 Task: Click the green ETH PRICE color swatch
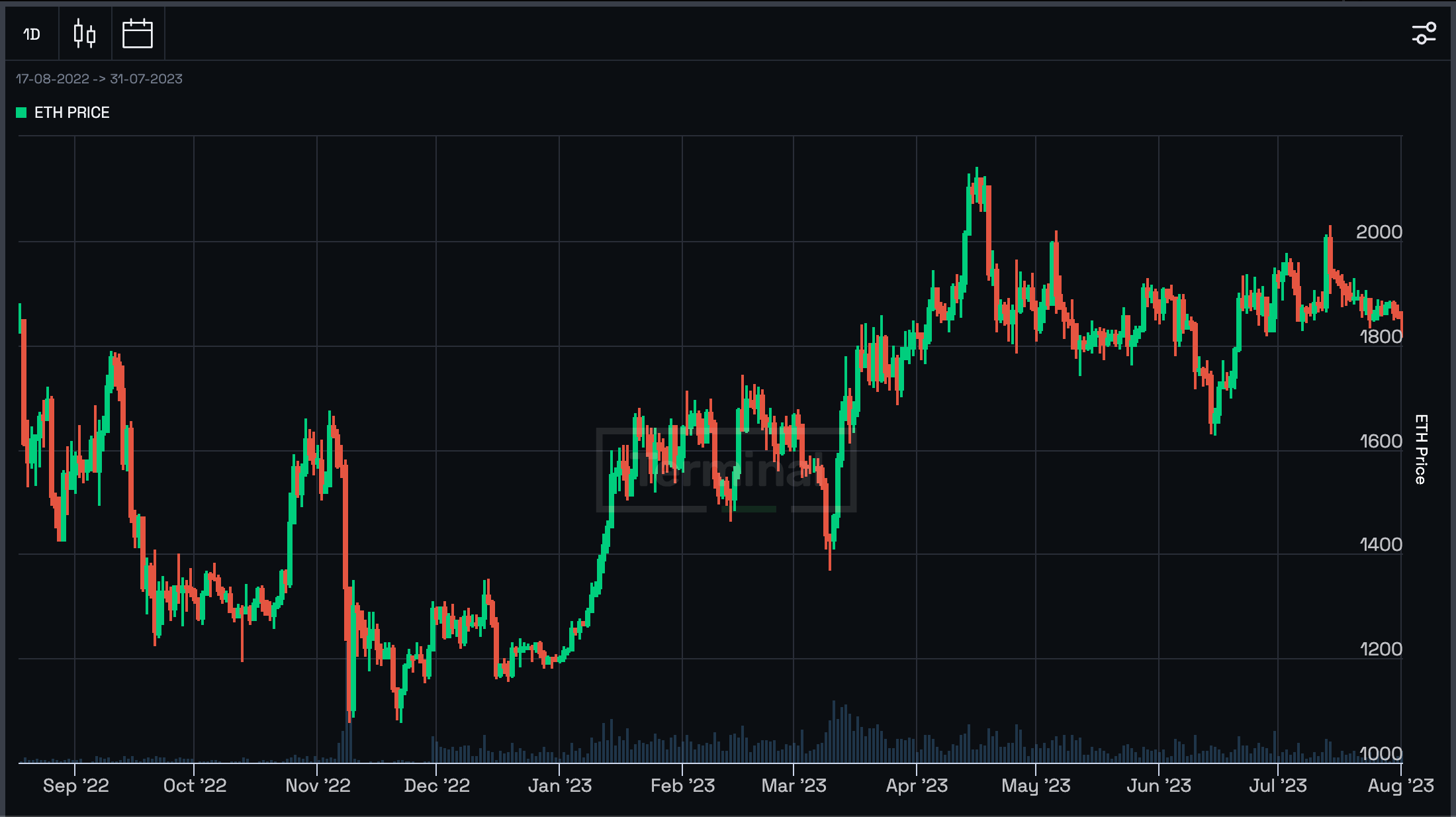[21, 113]
